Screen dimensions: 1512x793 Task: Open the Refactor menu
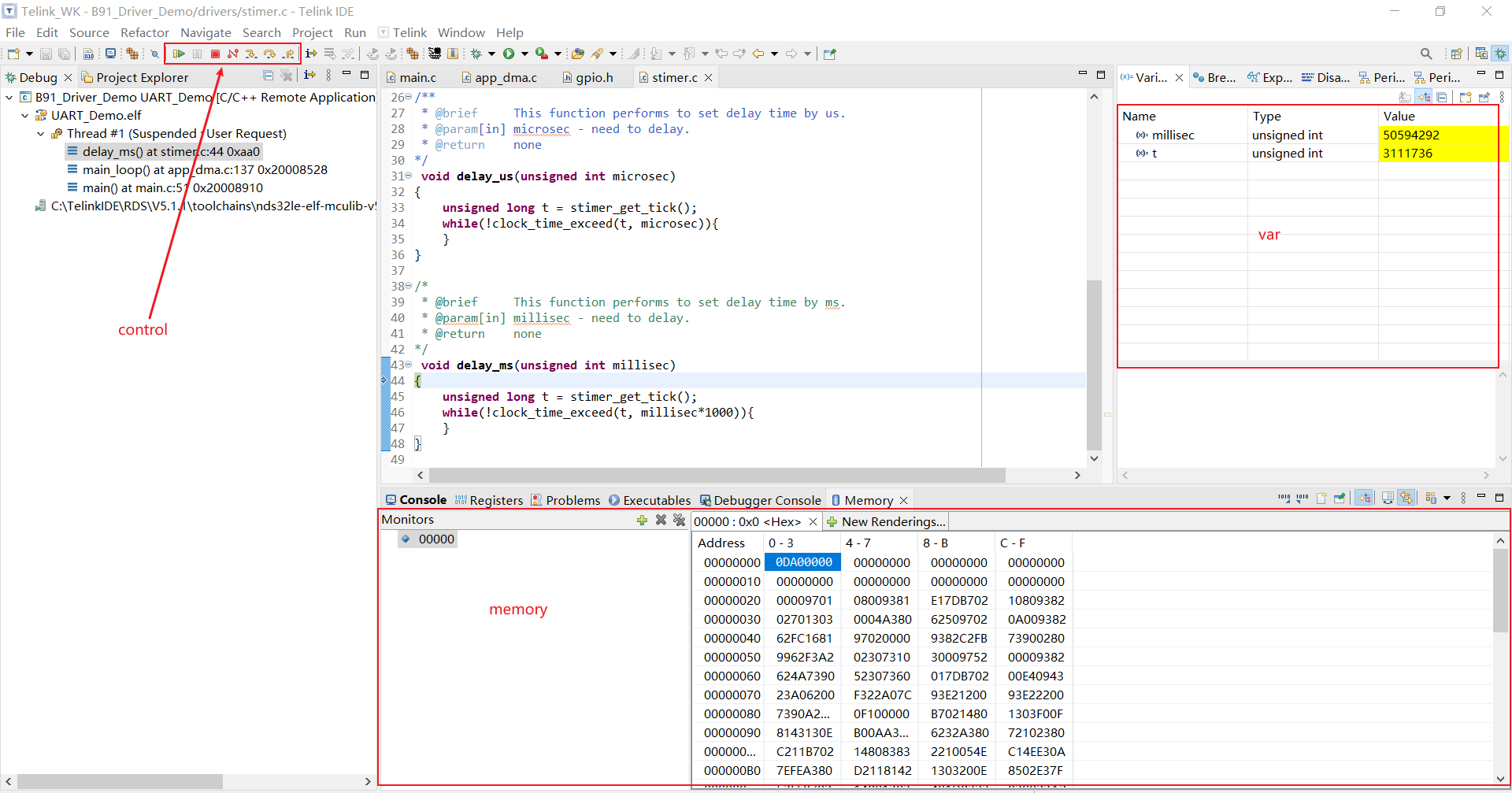pos(145,32)
